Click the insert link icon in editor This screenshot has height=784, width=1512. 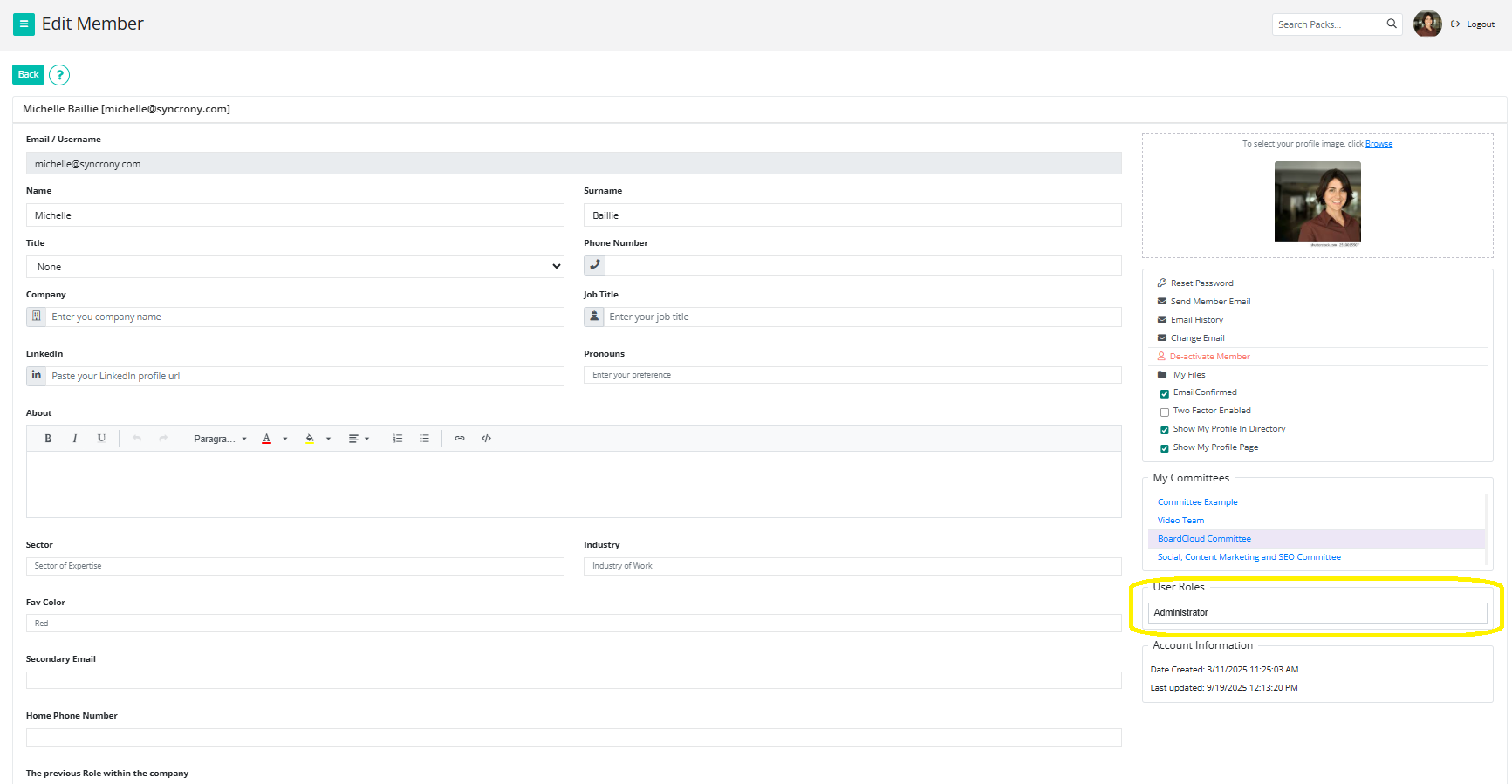[460, 439]
